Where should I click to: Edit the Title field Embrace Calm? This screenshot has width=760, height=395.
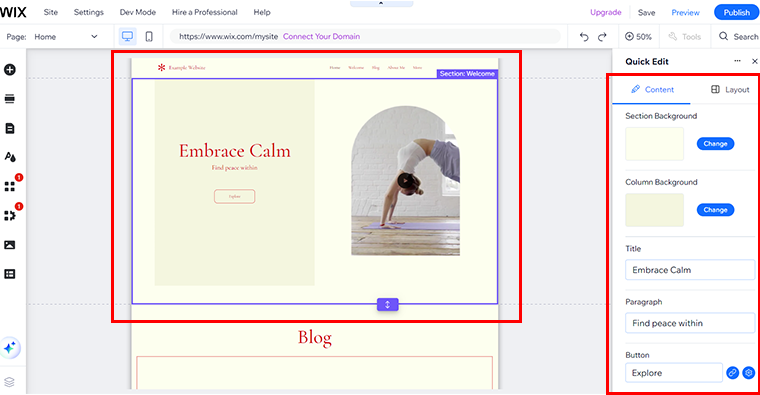[x=690, y=270]
